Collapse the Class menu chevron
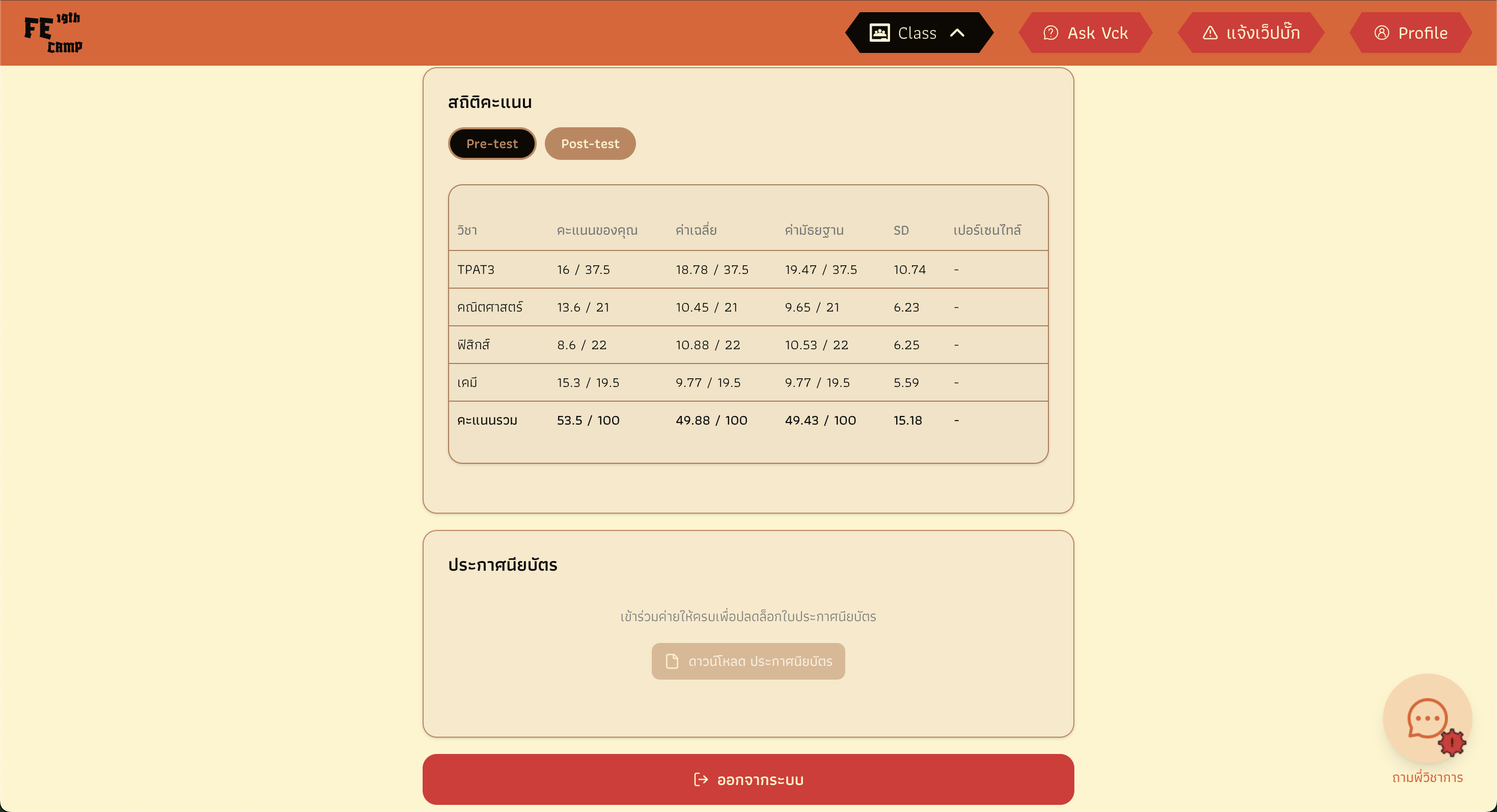This screenshot has height=812, width=1497. (957, 33)
